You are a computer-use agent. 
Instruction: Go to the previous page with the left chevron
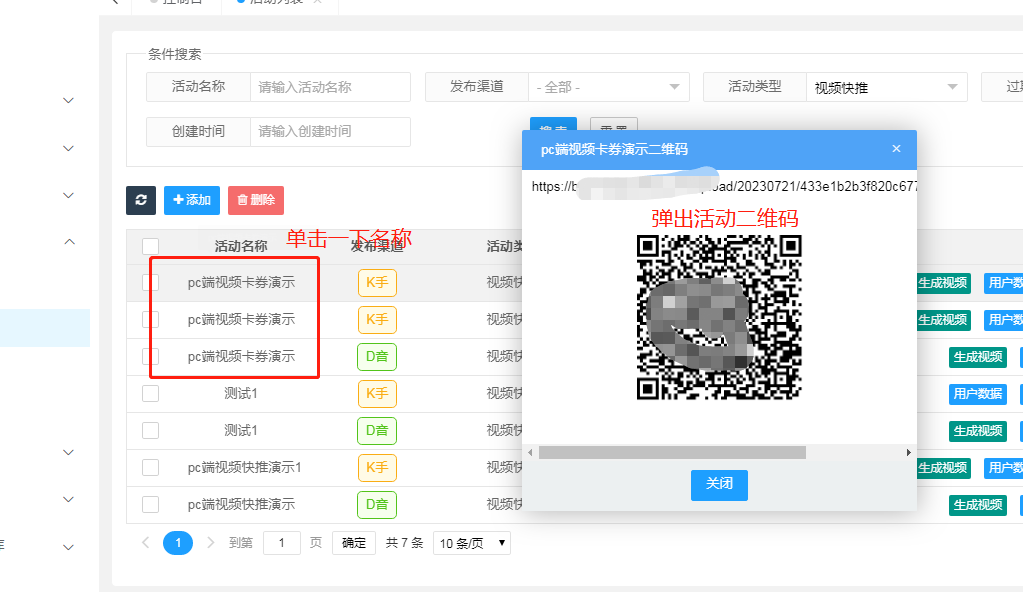(145, 542)
